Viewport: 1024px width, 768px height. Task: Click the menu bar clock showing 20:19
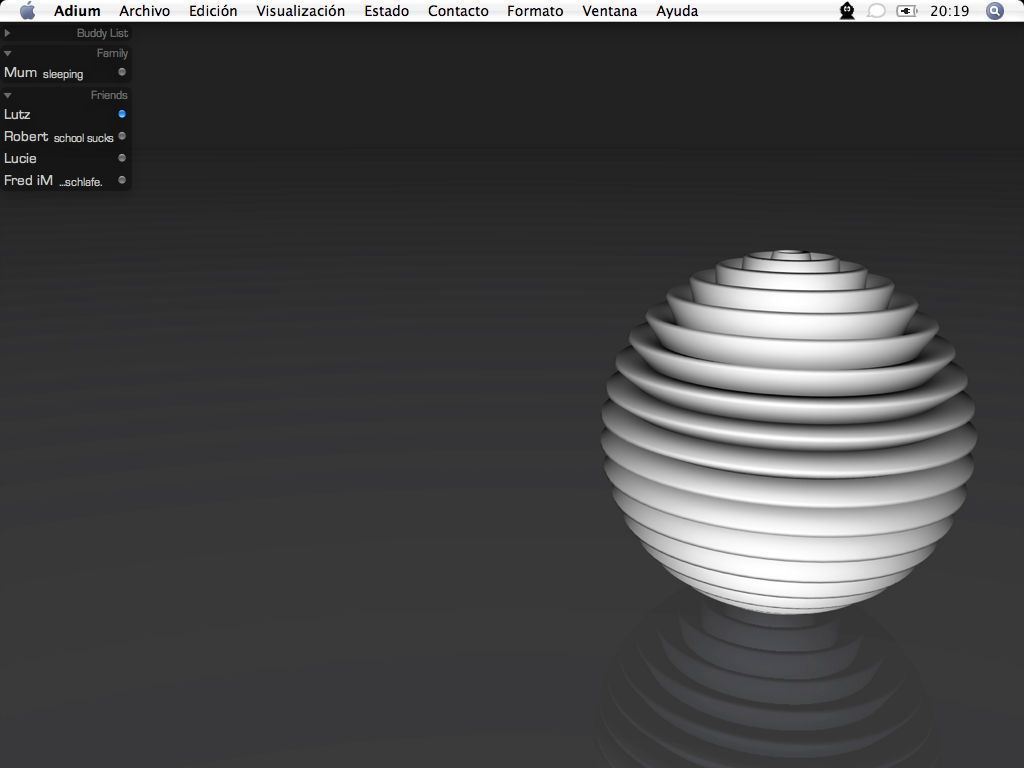coord(949,11)
